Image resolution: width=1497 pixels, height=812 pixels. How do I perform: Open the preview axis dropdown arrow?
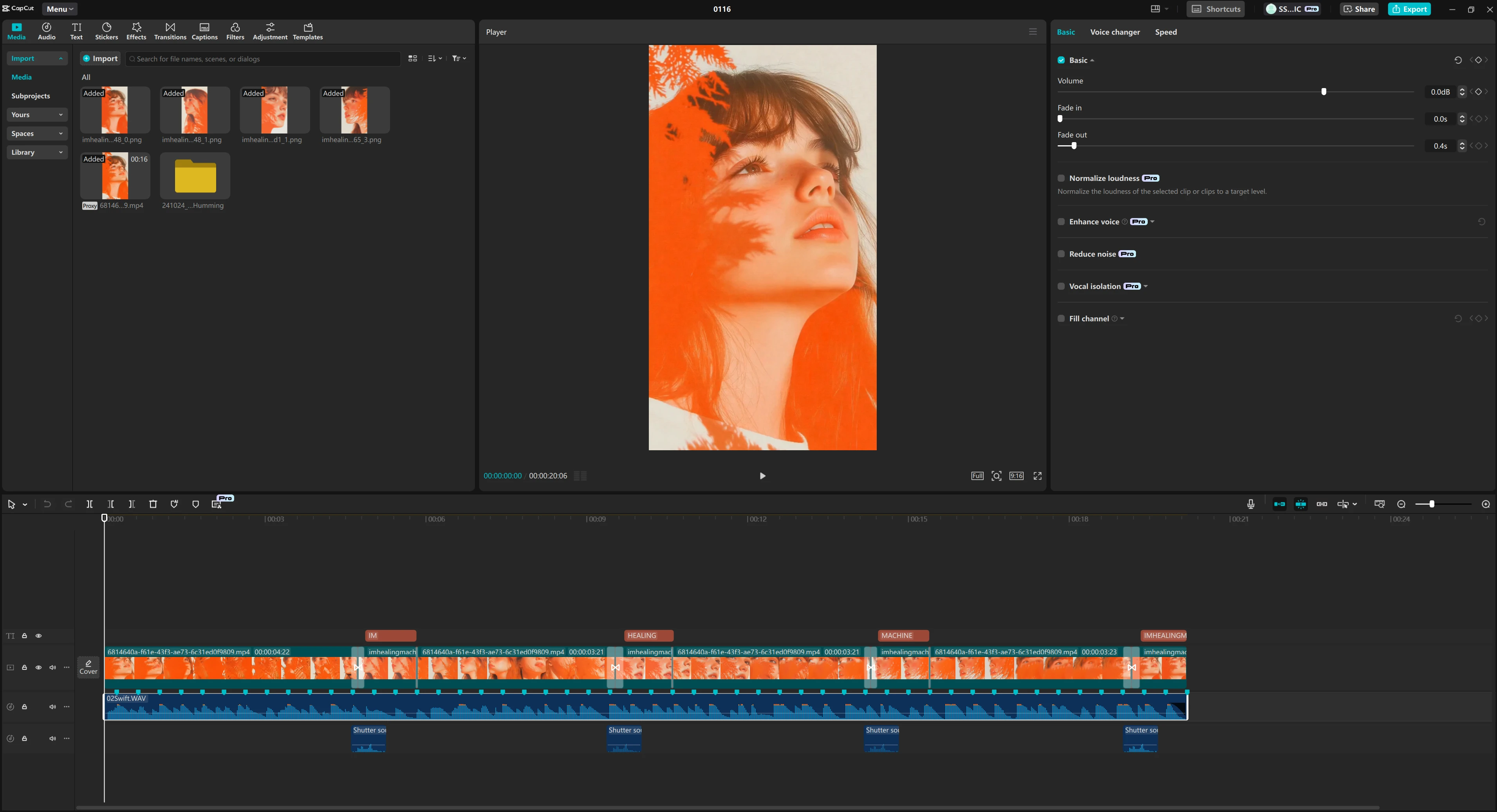point(1354,504)
